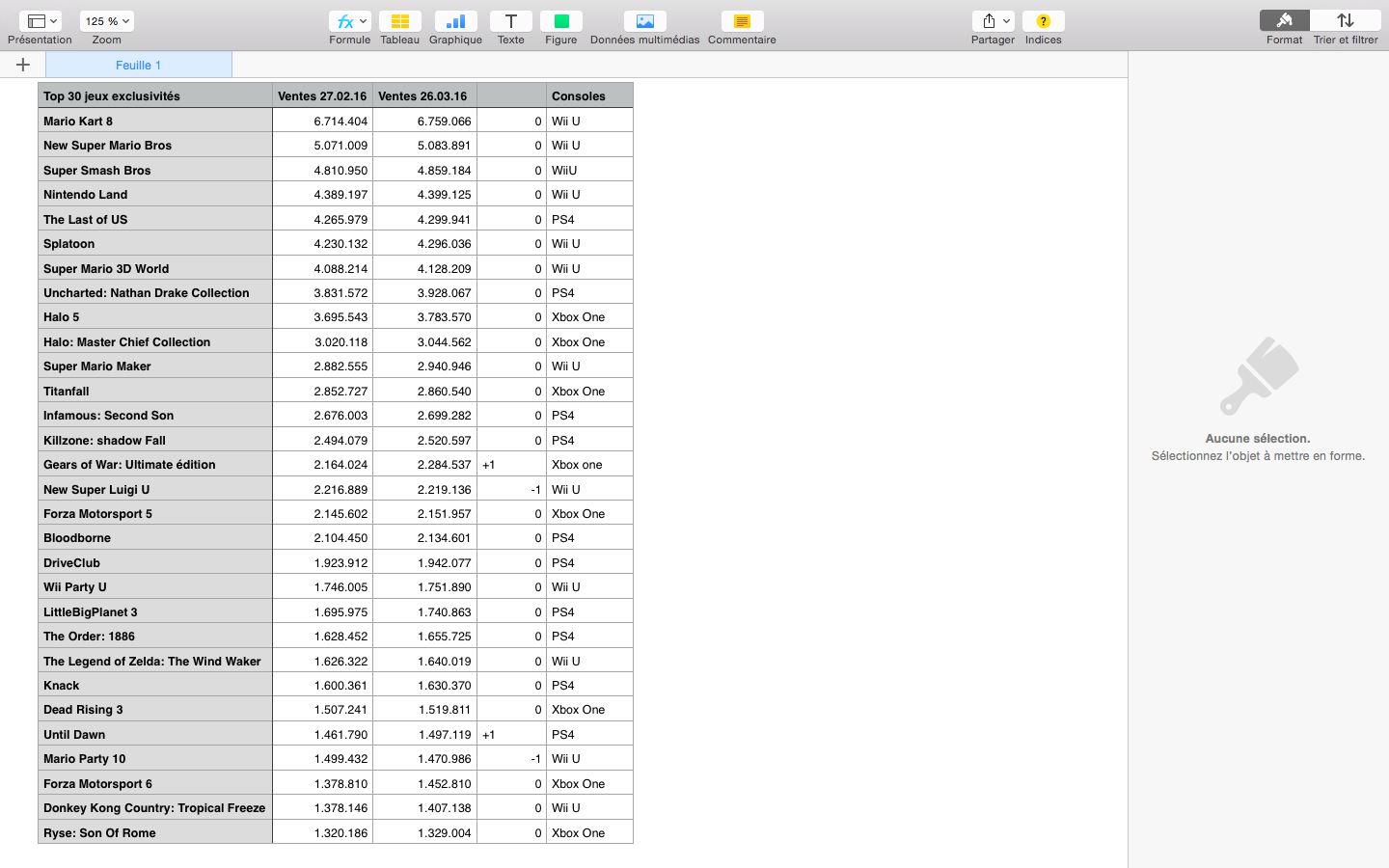Click the Mario Kart 8 row label

coord(155,121)
